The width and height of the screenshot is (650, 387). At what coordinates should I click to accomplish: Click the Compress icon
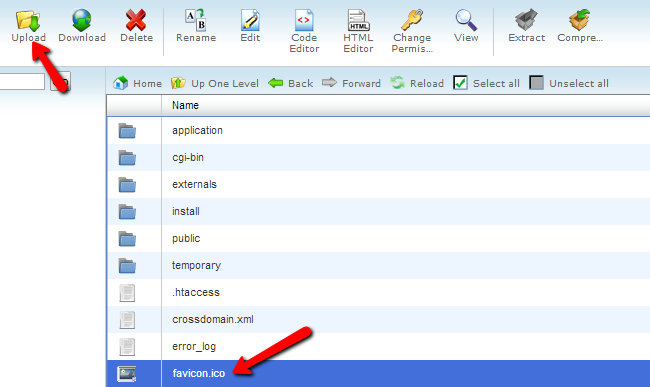pos(580,20)
